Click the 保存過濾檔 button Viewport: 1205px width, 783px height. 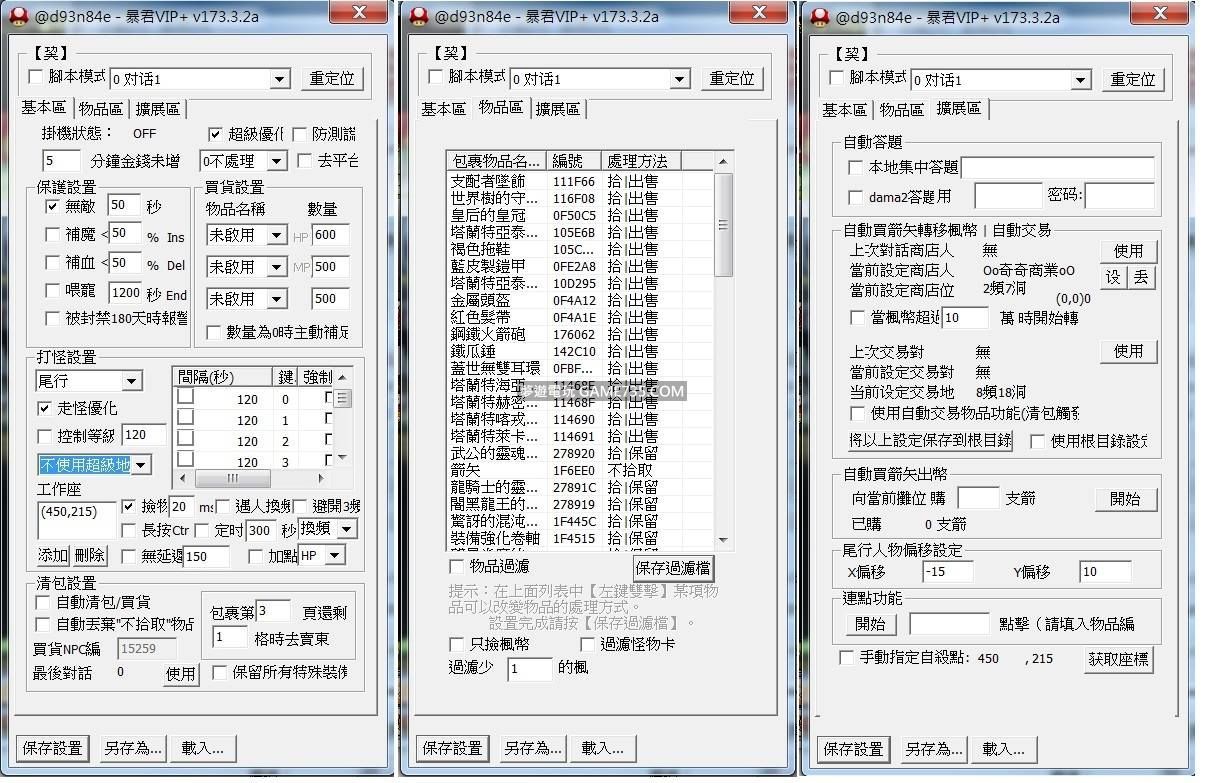coord(673,568)
